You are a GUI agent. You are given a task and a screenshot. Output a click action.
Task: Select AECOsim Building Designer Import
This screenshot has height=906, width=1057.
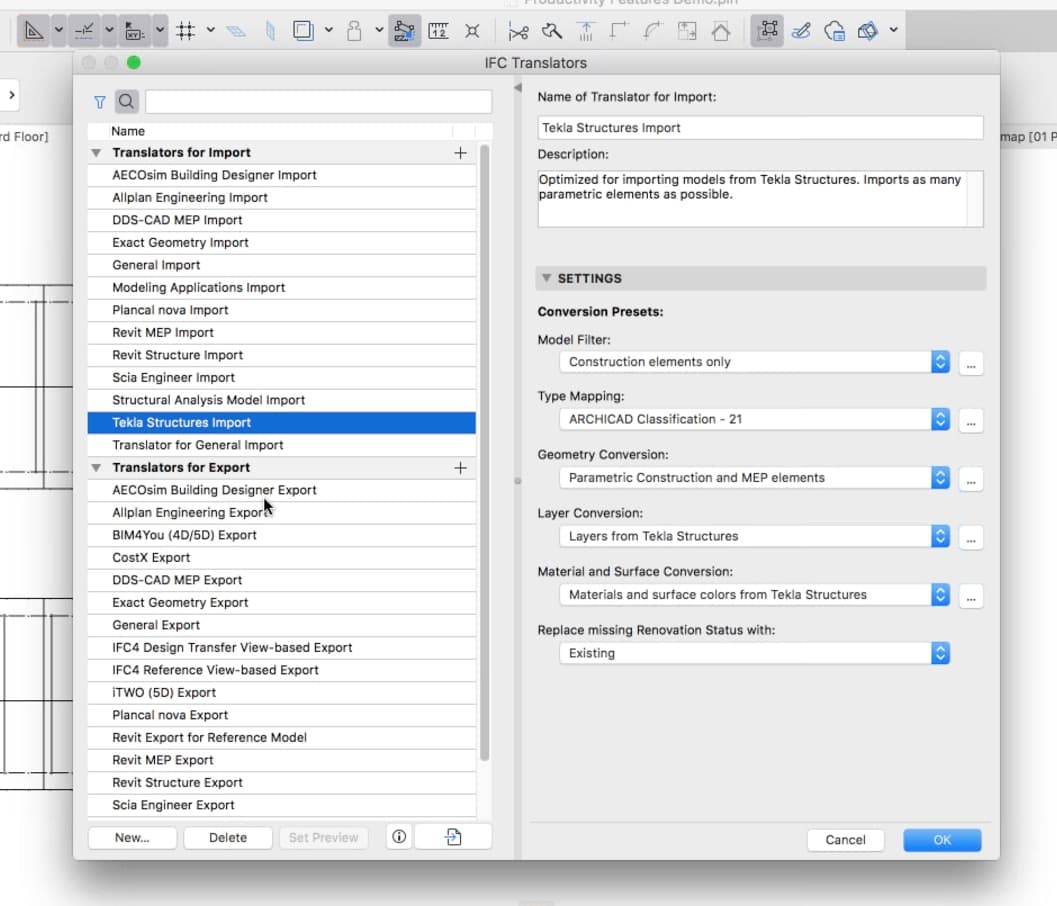(282, 175)
